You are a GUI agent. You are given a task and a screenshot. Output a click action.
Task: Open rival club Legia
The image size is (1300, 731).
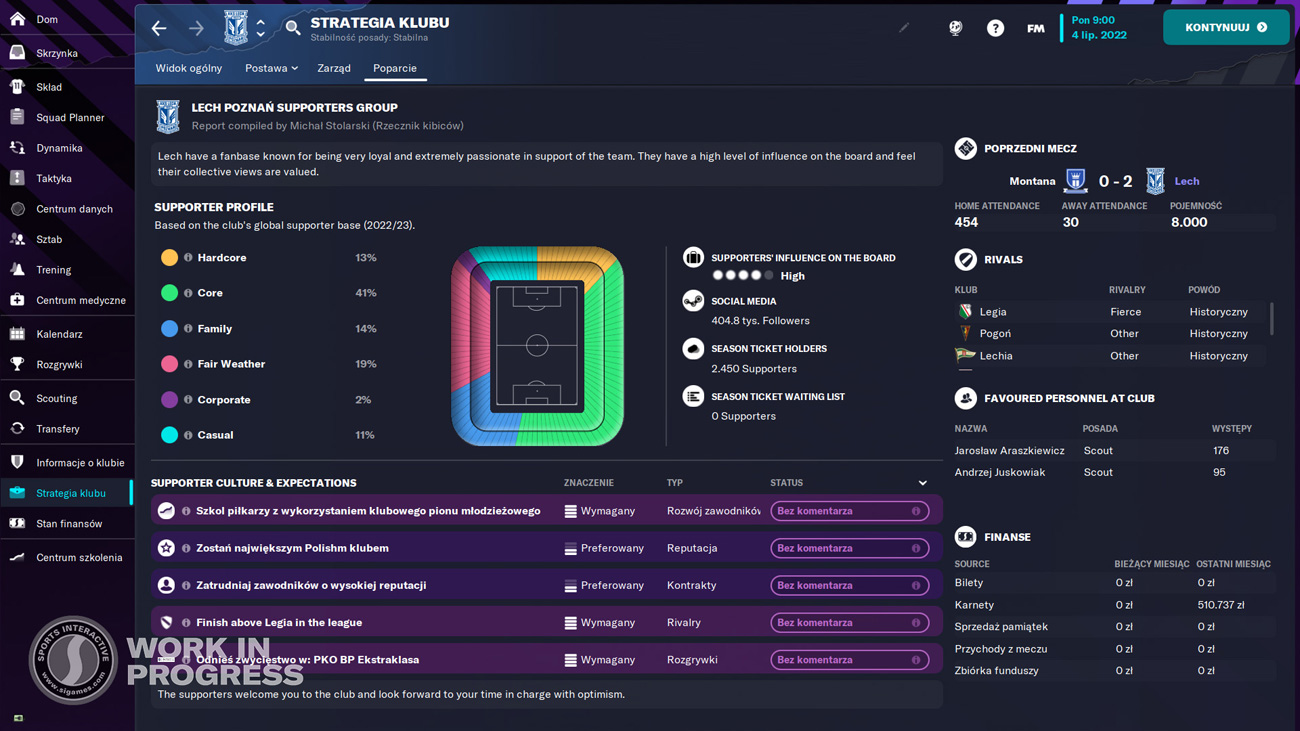click(x=993, y=312)
